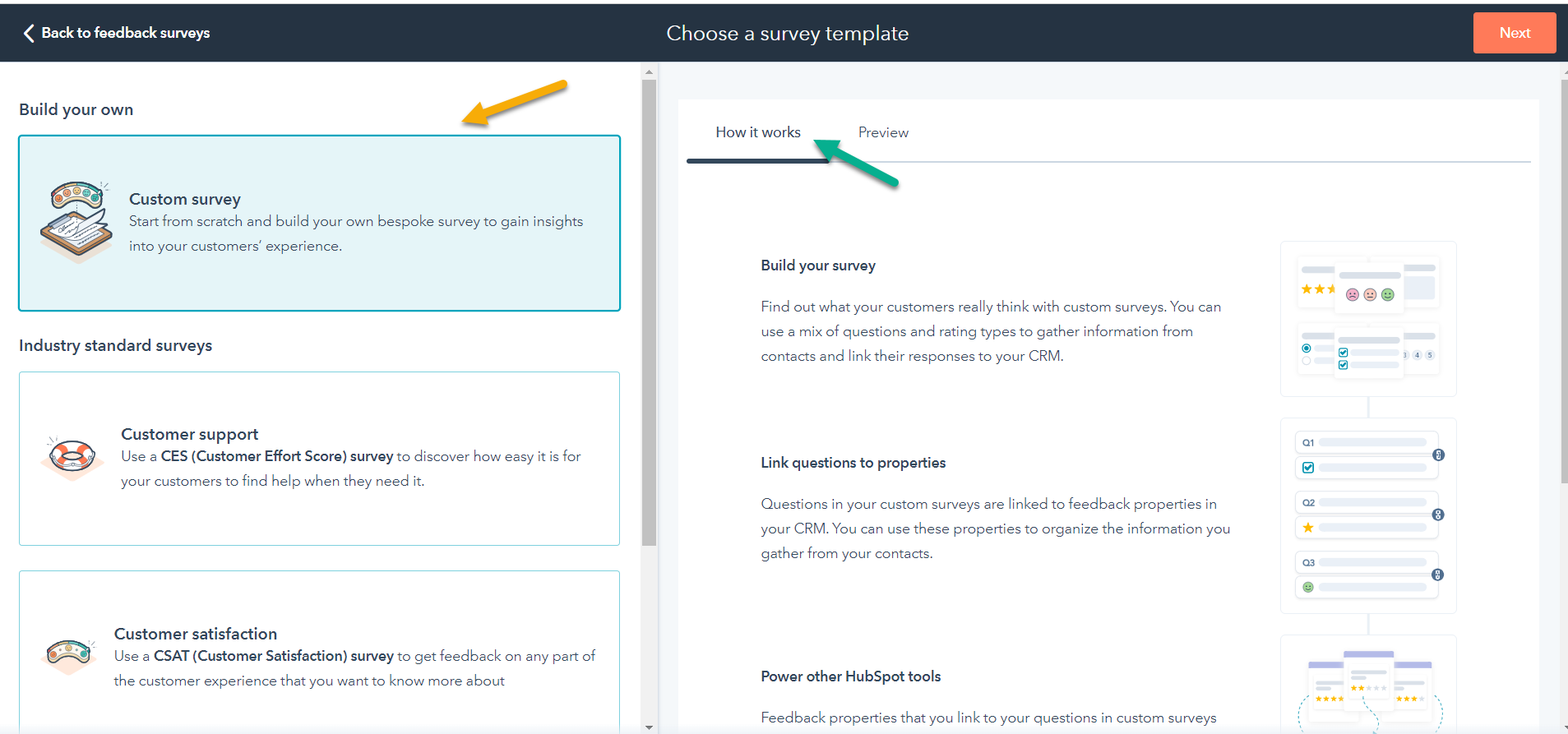Click the smiley icon beside Q3
Image resolution: width=1568 pixels, height=734 pixels.
point(1308,587)
